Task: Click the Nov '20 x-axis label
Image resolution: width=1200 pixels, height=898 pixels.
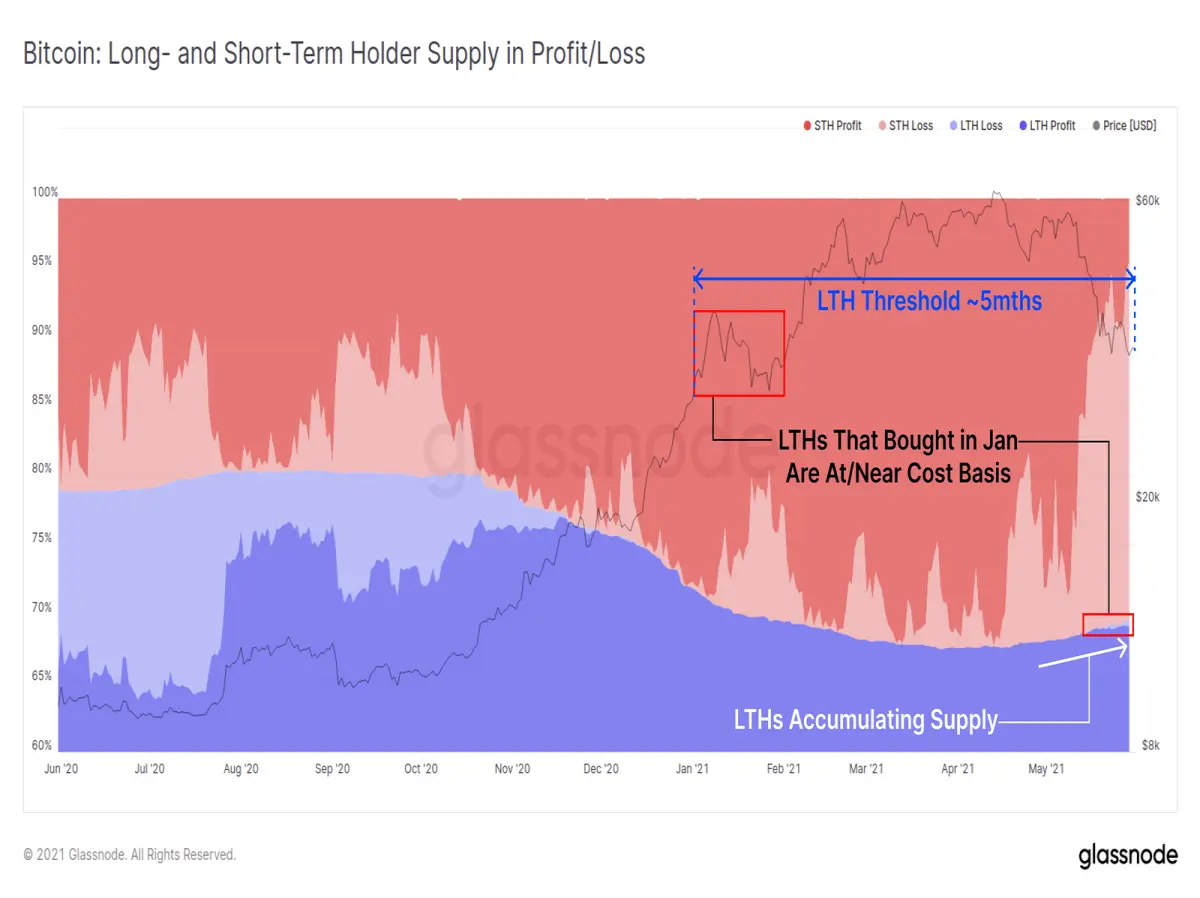Action: tap(511, 769)
